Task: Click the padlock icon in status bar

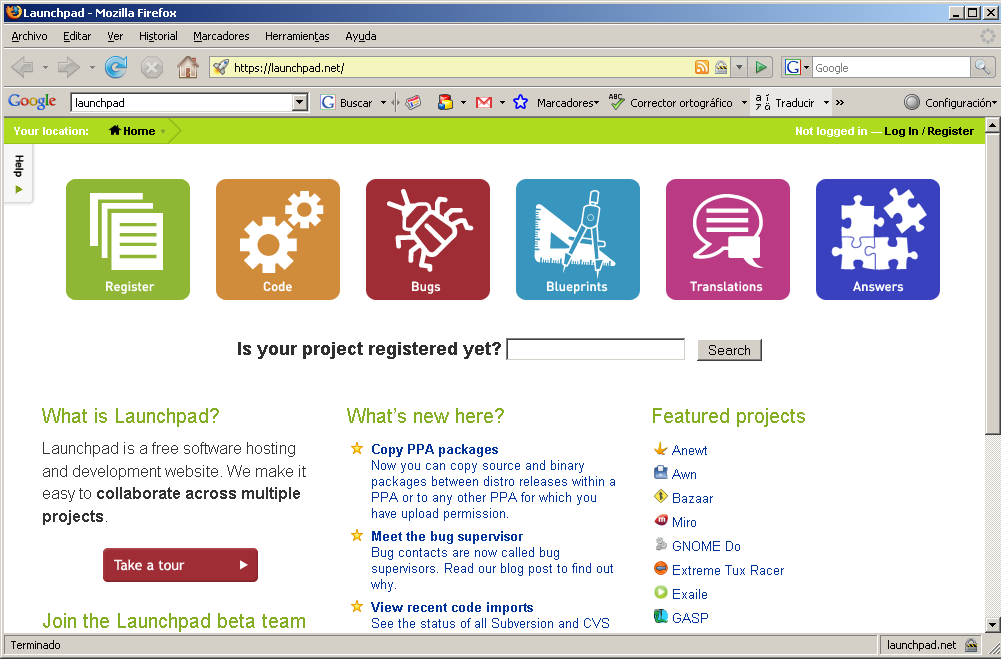Action: pos(971,645)
